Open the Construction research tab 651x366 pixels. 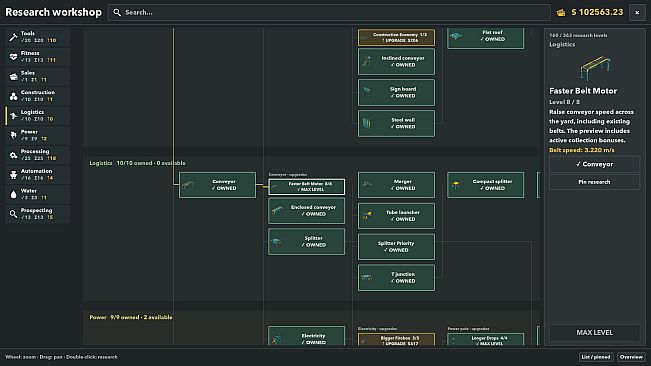coord(38,96)
